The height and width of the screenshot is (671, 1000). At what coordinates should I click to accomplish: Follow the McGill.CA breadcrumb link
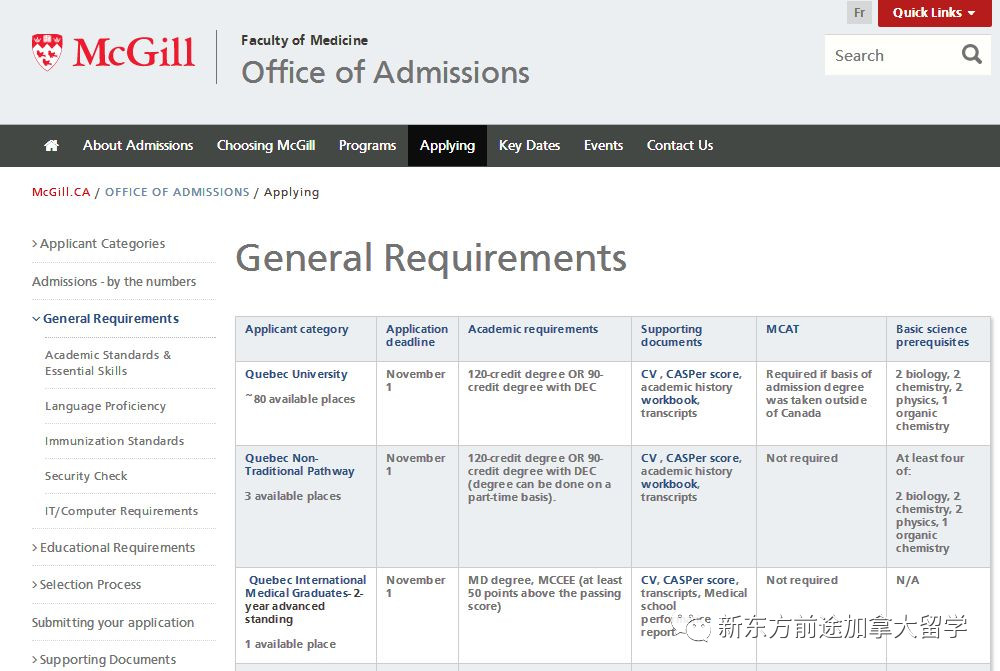(x=61, y=192)
